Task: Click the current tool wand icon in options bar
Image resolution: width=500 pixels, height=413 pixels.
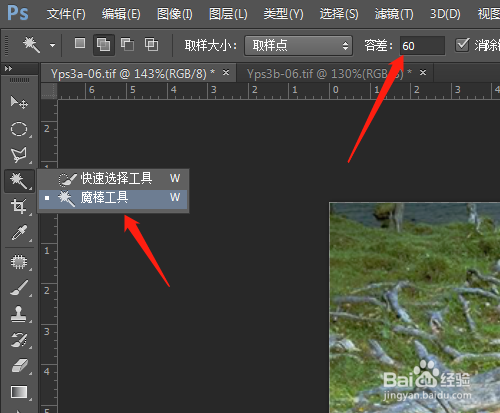Action: coord(32,45)
